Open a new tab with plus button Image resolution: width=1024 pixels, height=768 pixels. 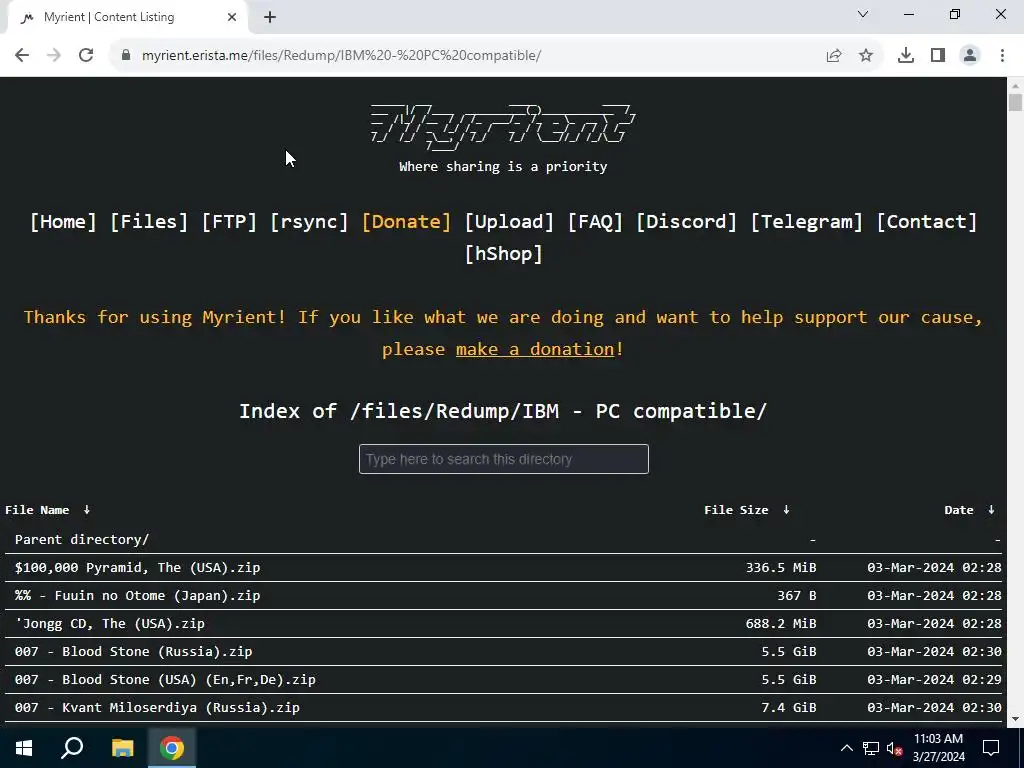pos(270,17)
